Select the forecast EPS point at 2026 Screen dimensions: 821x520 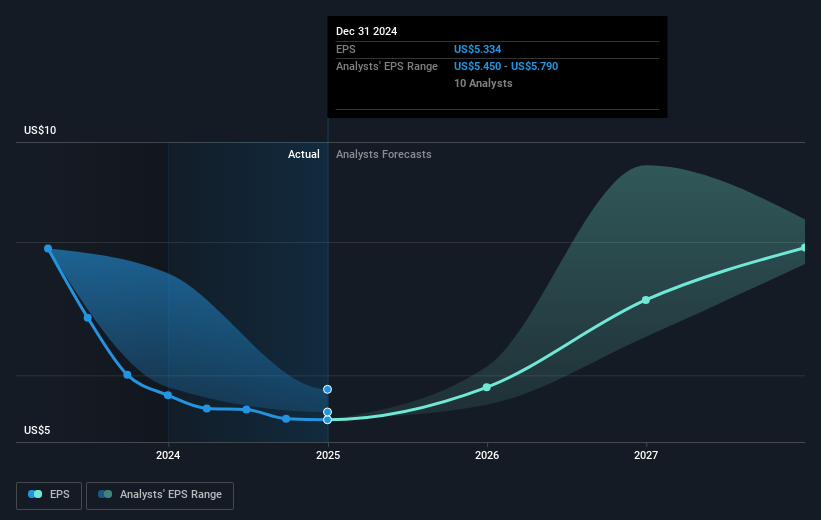click(x=486, y=387)
